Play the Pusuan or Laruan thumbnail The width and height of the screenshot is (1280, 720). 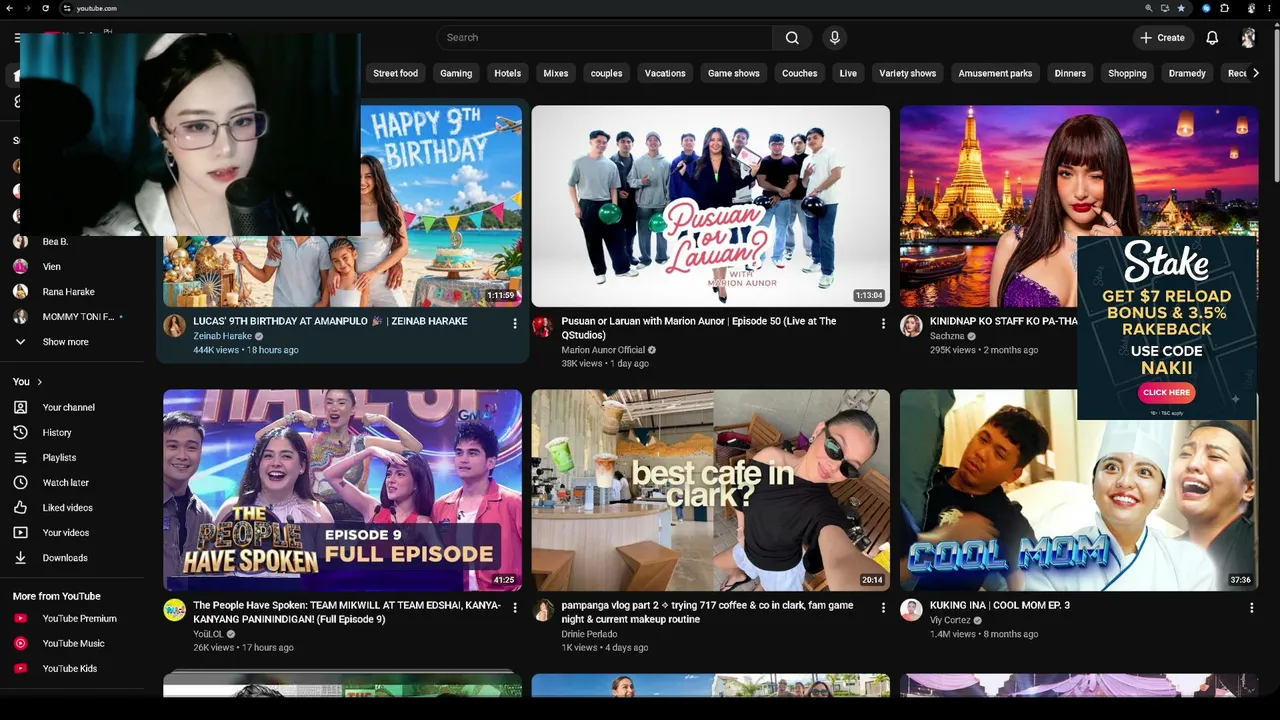pos(710,206)
